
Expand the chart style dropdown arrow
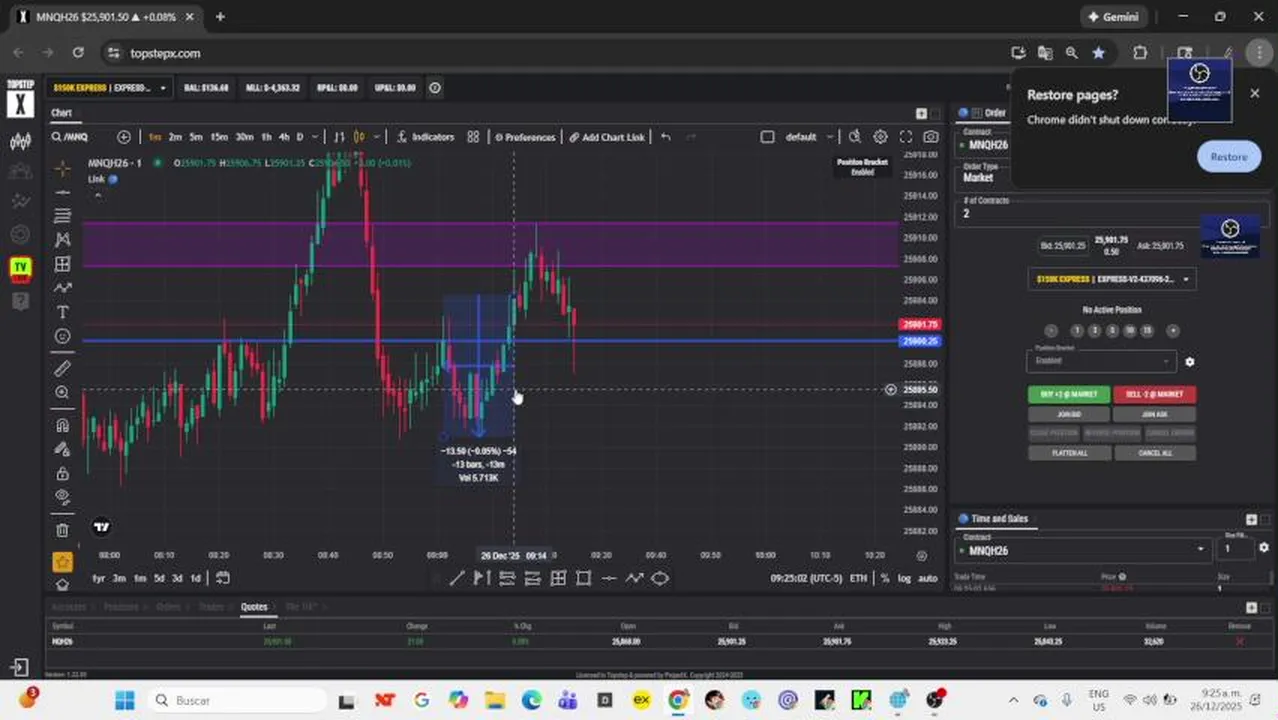(x=375, y=137)
